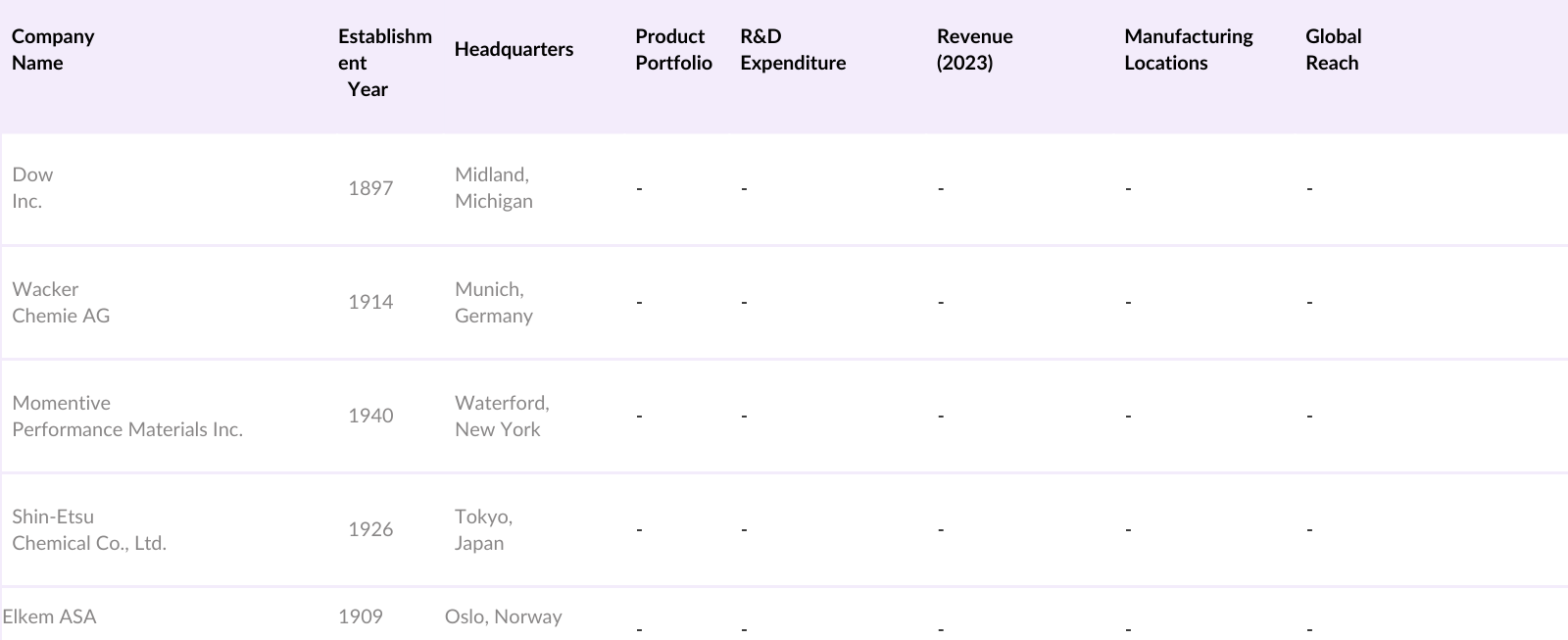The height and width of the screenshot is (640, 1568).
Task: Select the 1940 establishment year cell
Action: 370,416
